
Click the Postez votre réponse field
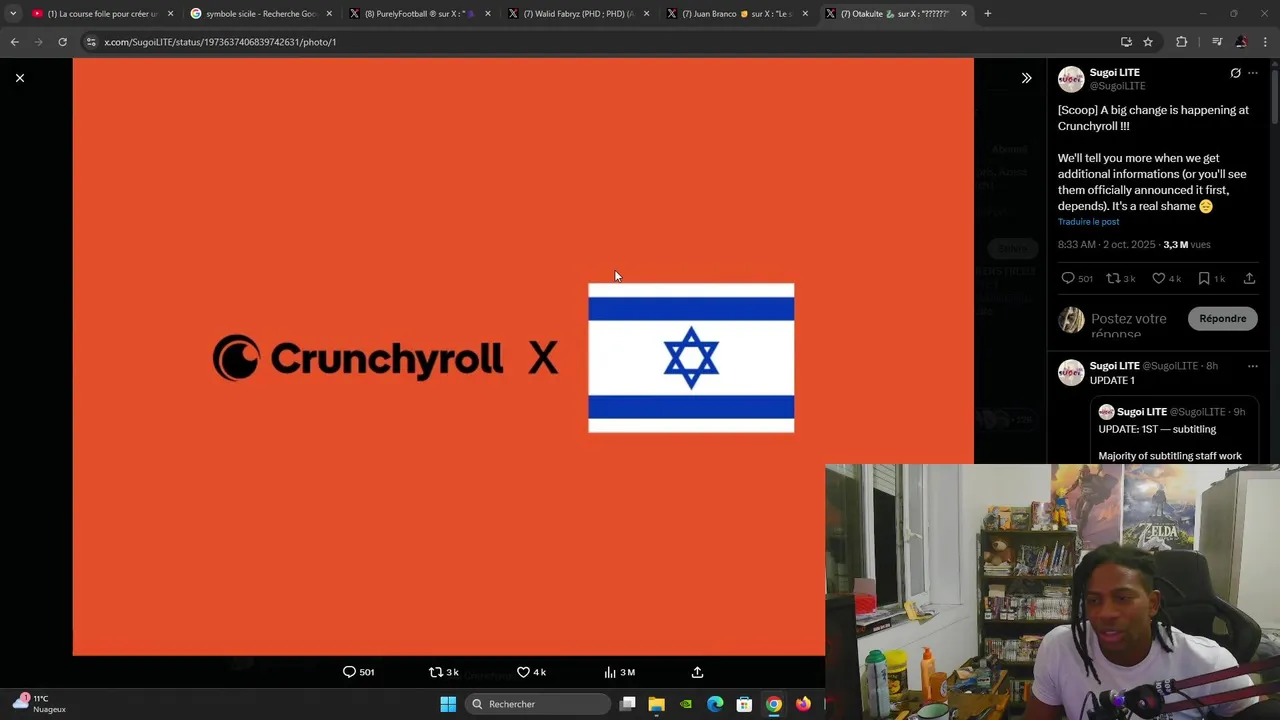click(x=1131, y=326)
